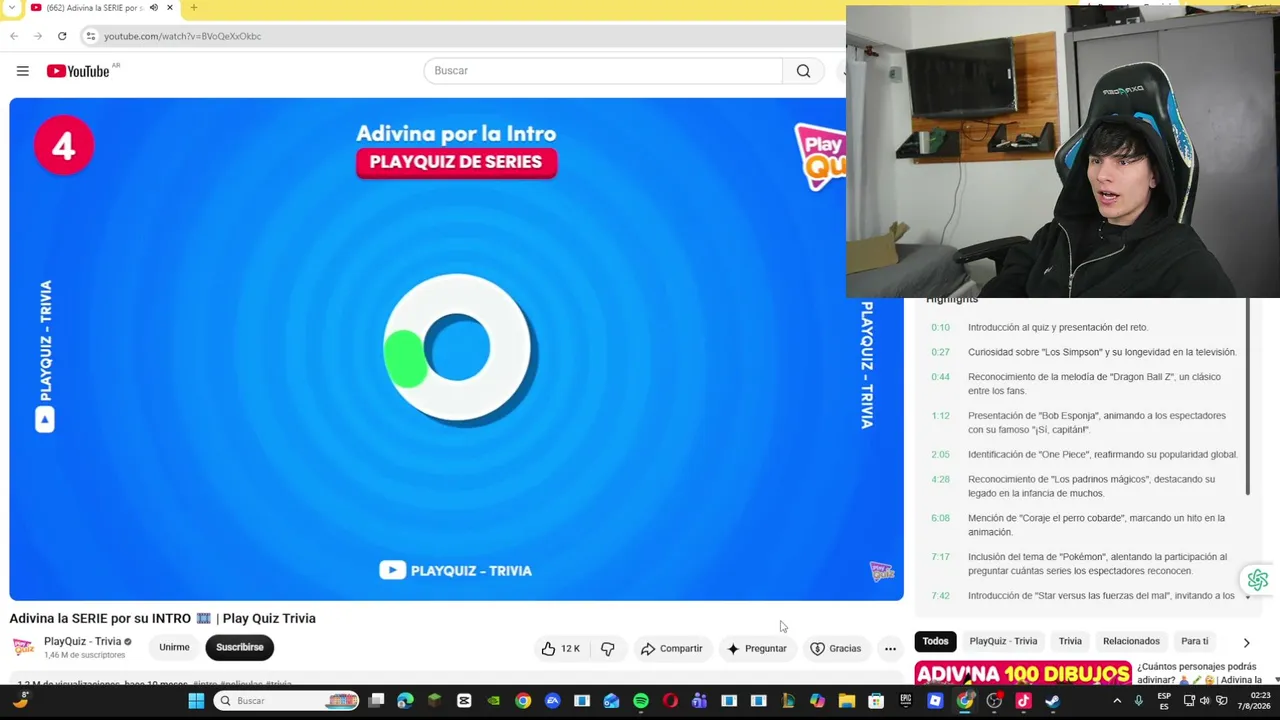Select the 'Todos' filter chip

935,641
